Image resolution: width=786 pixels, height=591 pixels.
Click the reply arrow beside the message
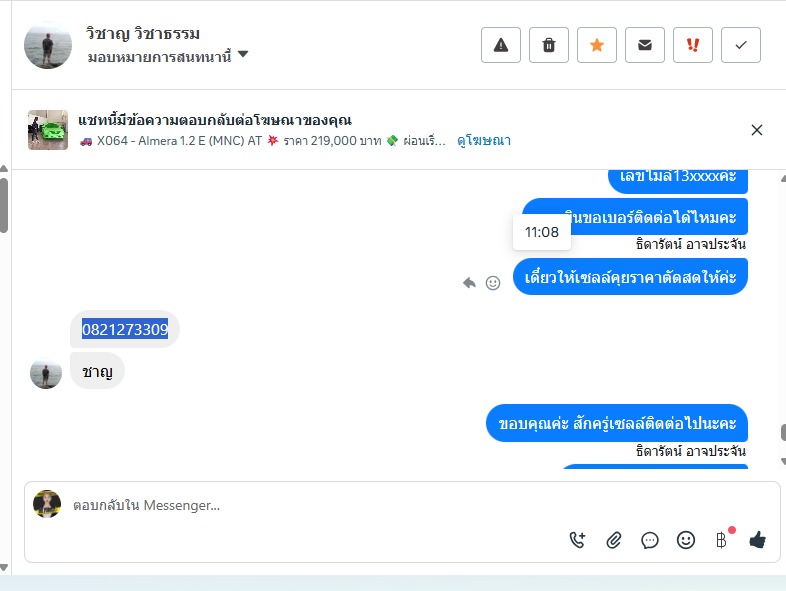point(469,283)
